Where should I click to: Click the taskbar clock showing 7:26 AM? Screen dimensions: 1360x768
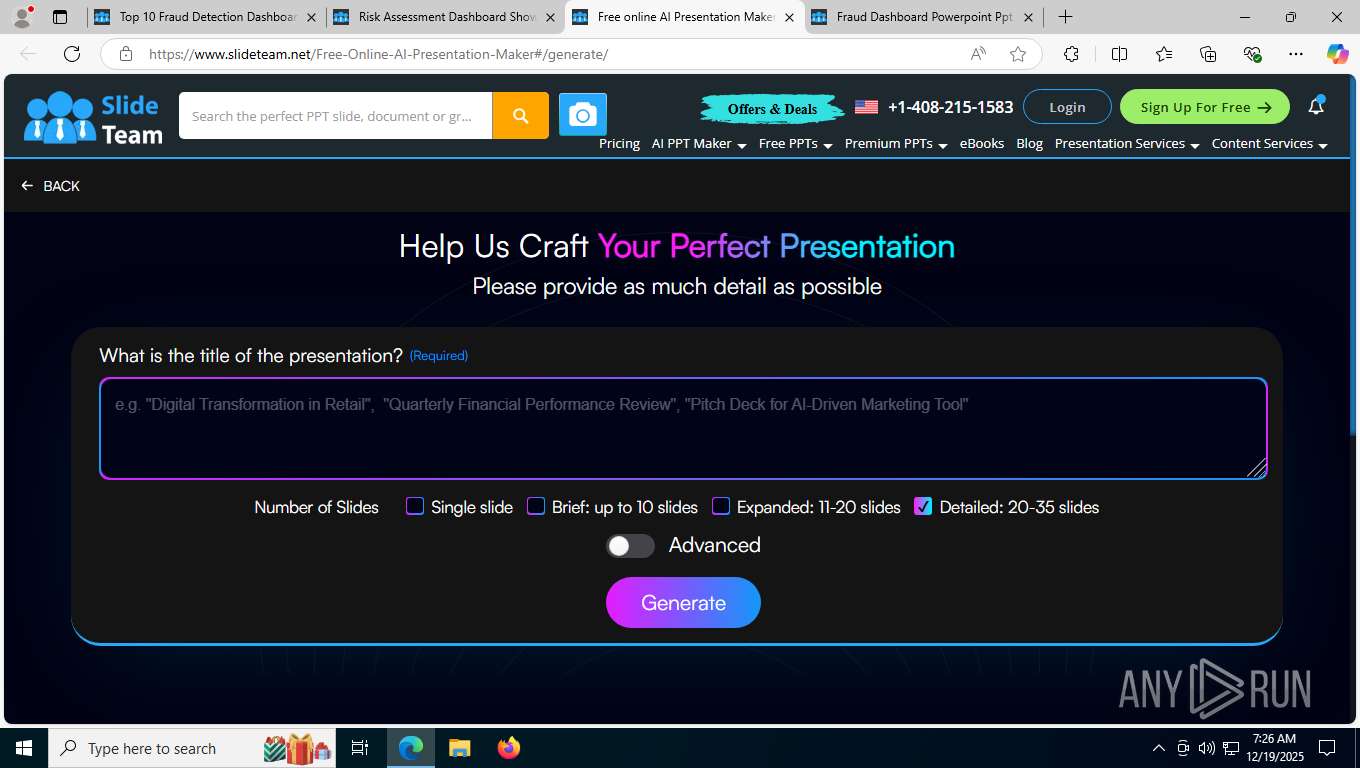[x=1274, y=748]
